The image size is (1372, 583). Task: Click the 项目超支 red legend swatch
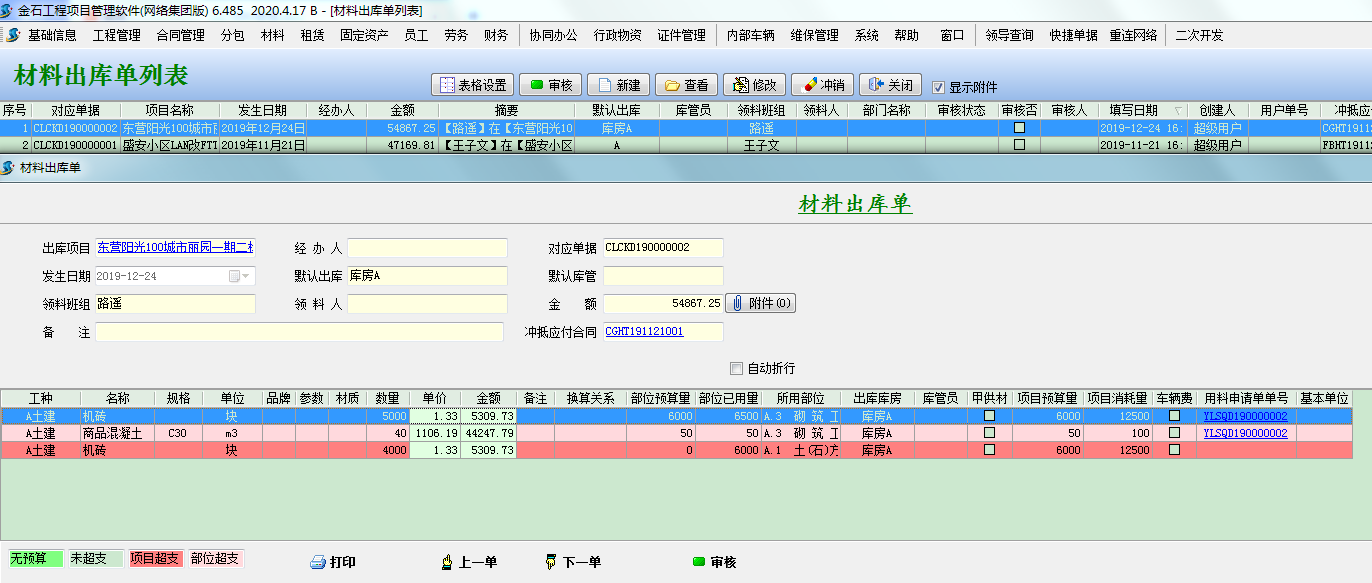[155, 559]
